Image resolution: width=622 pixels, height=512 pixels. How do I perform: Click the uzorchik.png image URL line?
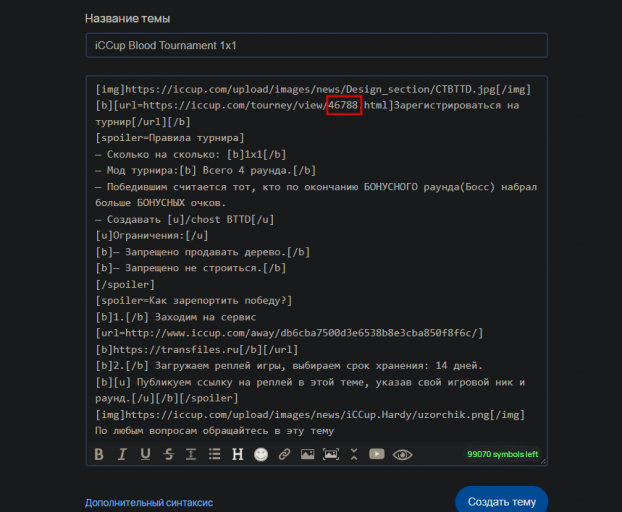pos(310,414)
